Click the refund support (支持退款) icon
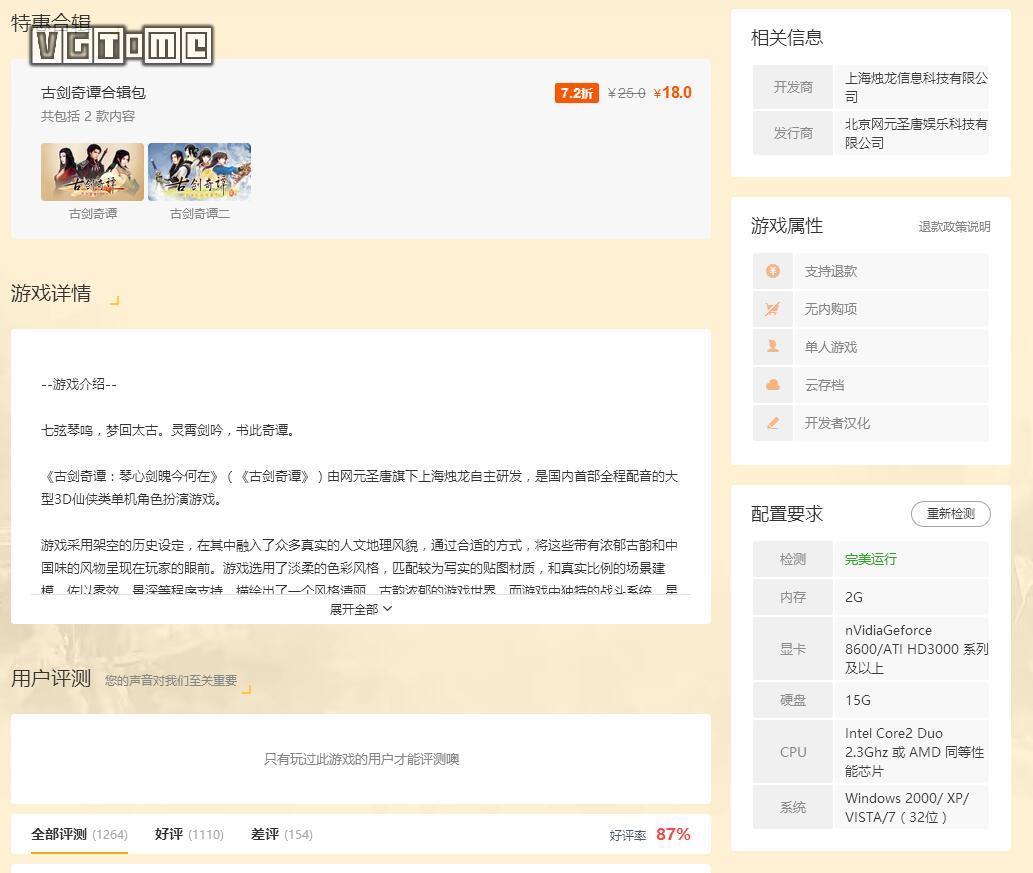Screen dimensions: 1033x873 pos(772,271)
